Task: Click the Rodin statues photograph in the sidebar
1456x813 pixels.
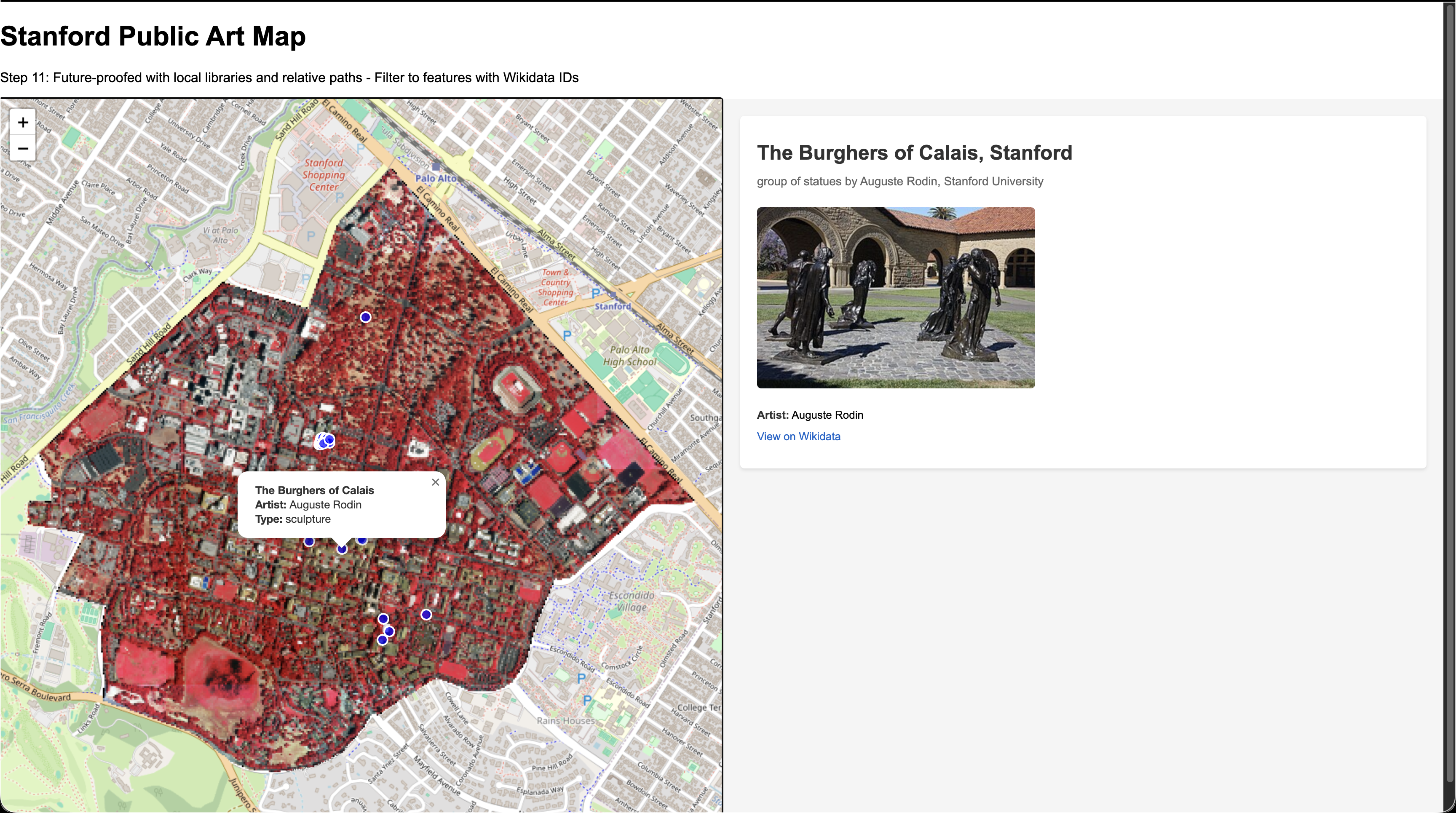Action: [x=895, y=297]
